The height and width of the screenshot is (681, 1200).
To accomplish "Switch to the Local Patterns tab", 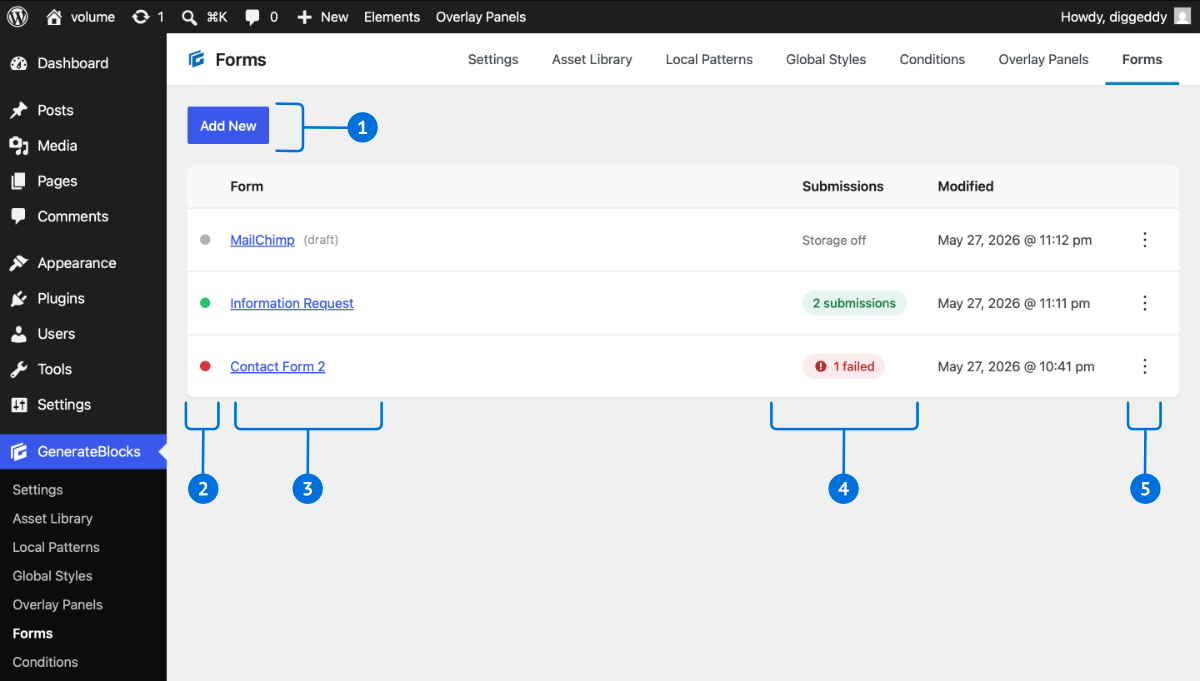I will 709,59.
